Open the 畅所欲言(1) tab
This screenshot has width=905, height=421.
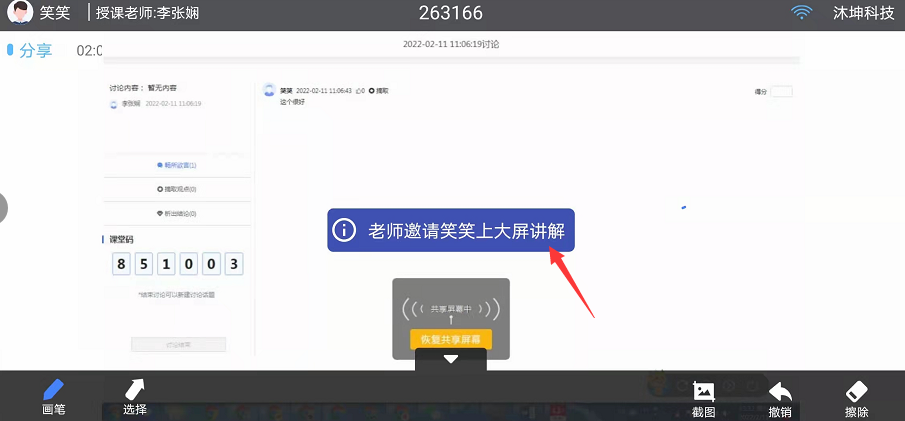177,165
